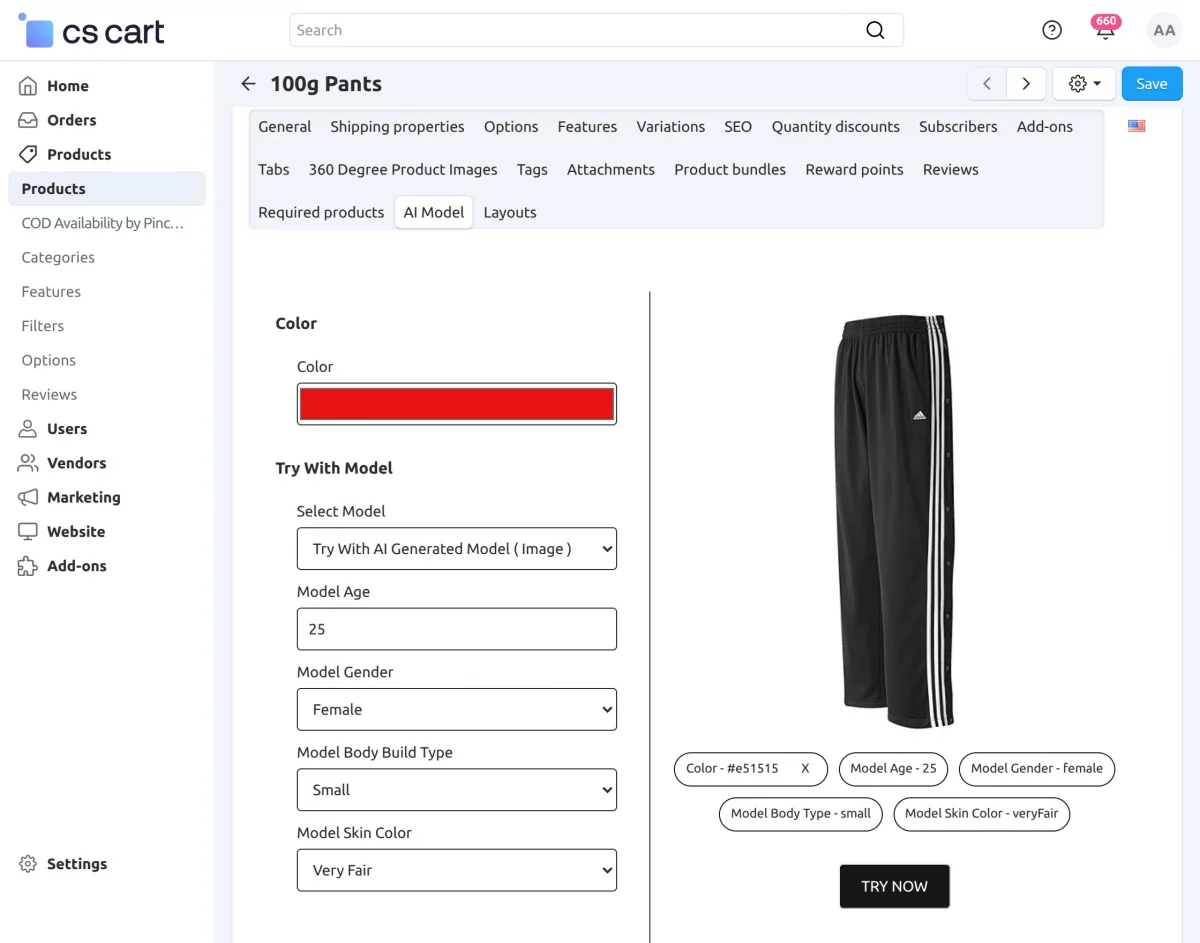The image size is (1200, 943).
Task: Go to previous product arrow
Action: pyautogui.click(x=987, y=84)
